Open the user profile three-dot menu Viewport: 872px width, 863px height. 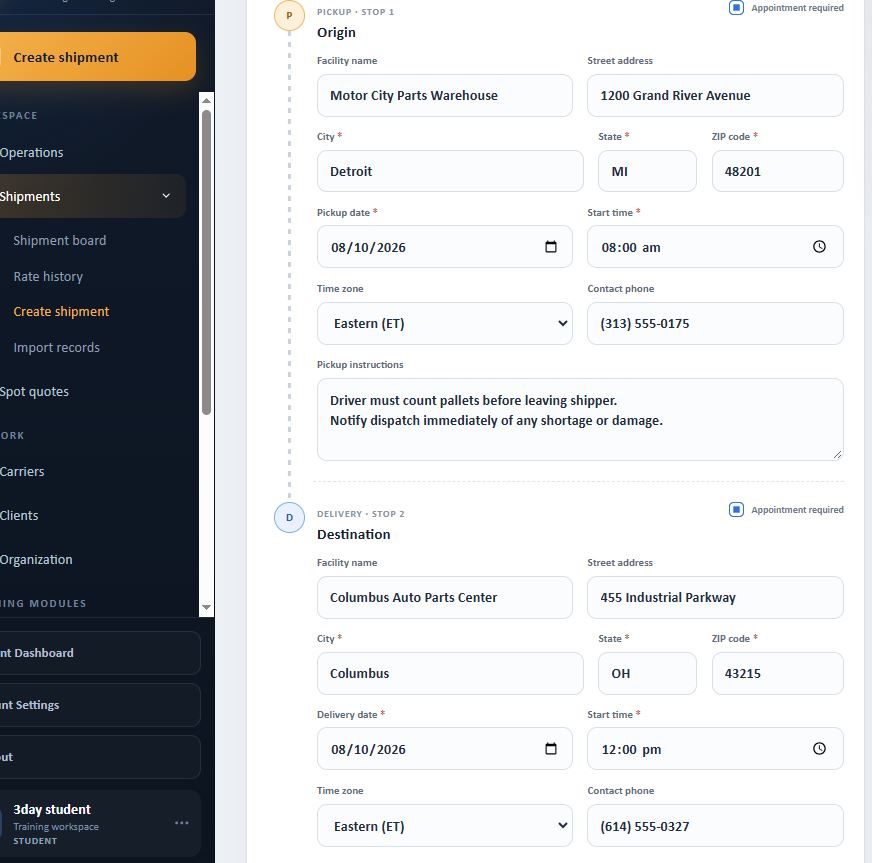click(x=182, y=823)
